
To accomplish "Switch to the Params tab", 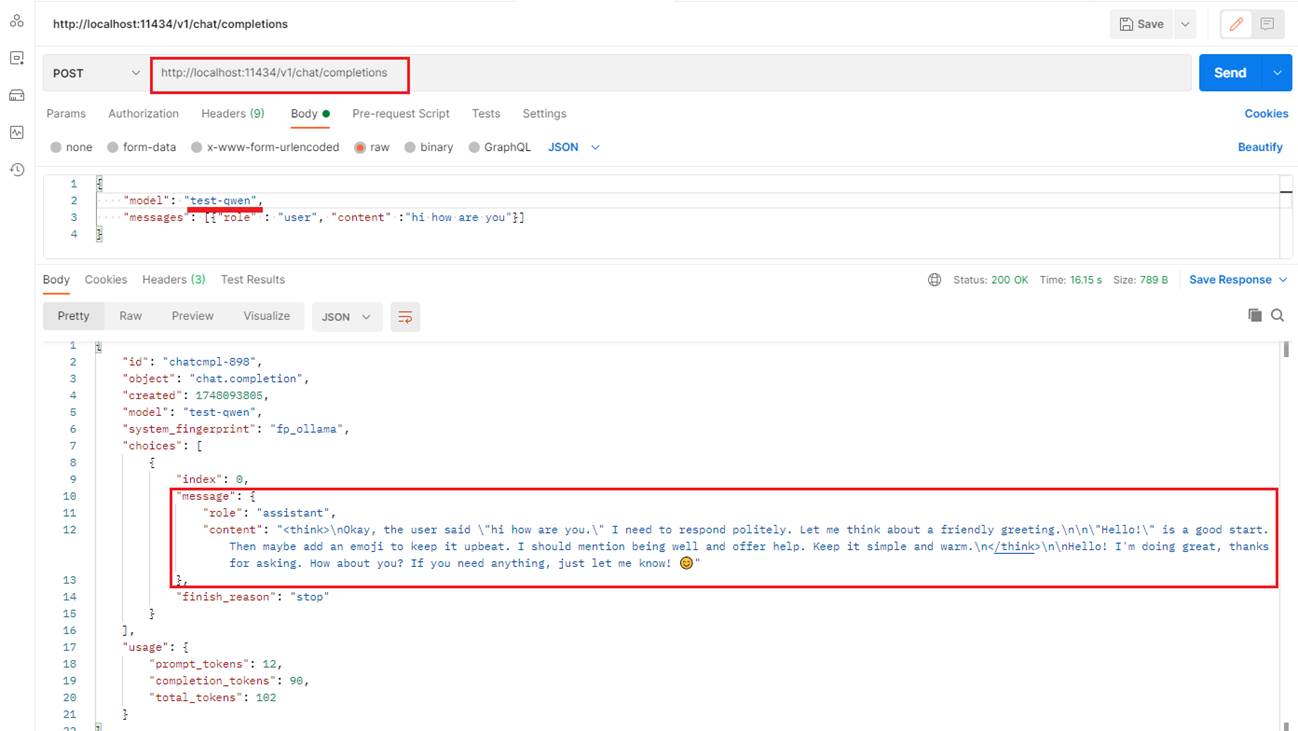I will click(66, 114).
